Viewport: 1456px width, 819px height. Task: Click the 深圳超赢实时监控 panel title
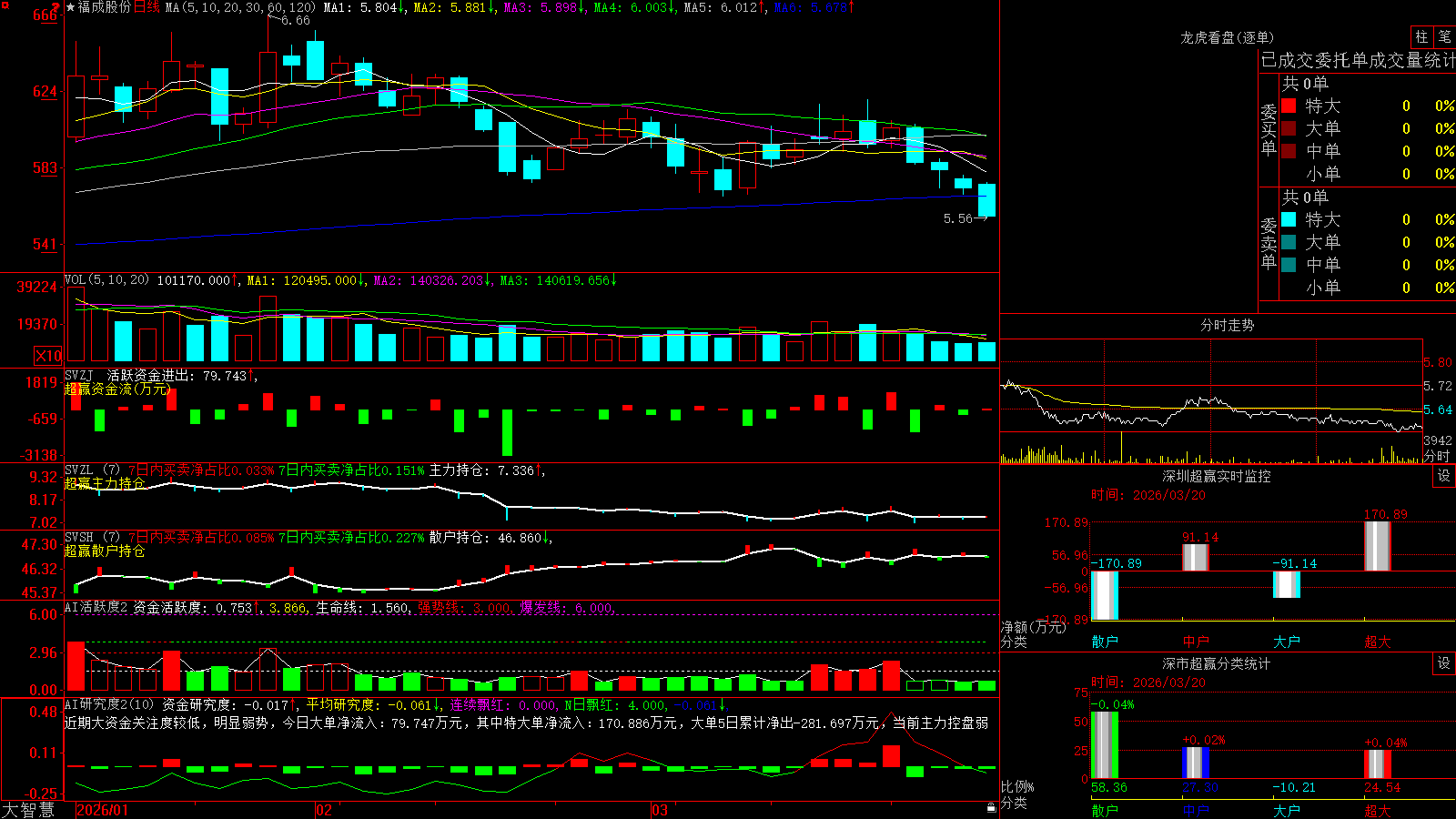(1216, 476)
